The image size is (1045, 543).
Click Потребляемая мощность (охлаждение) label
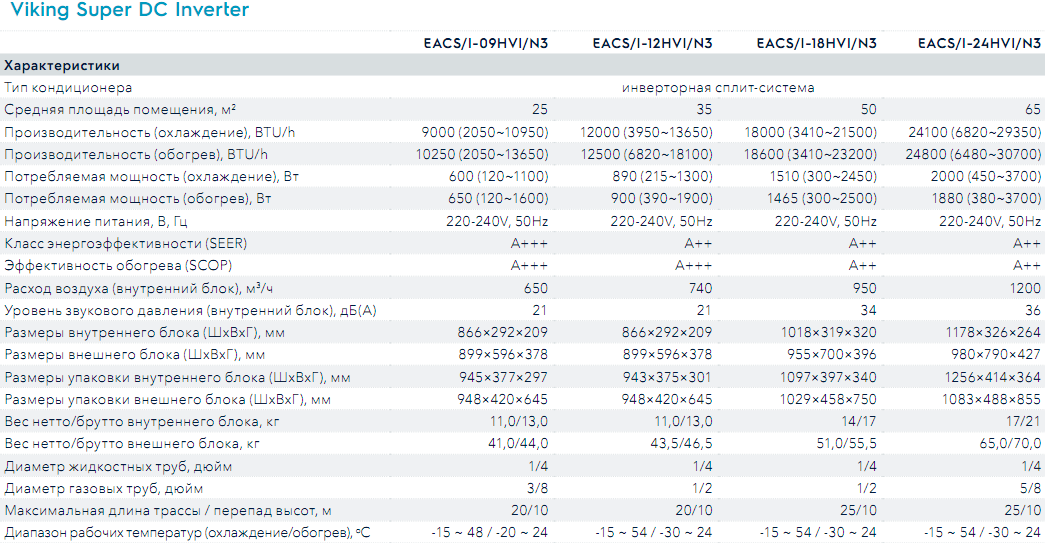click(151, 177)
